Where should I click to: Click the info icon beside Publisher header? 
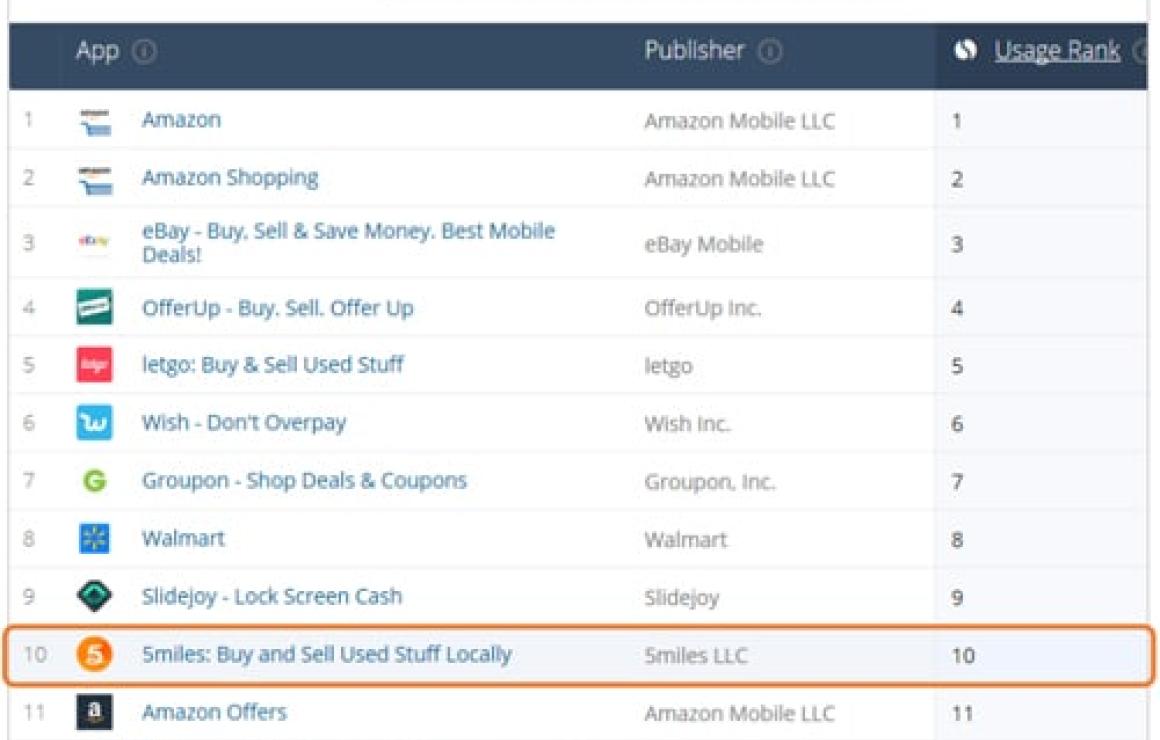pos(769,52)
